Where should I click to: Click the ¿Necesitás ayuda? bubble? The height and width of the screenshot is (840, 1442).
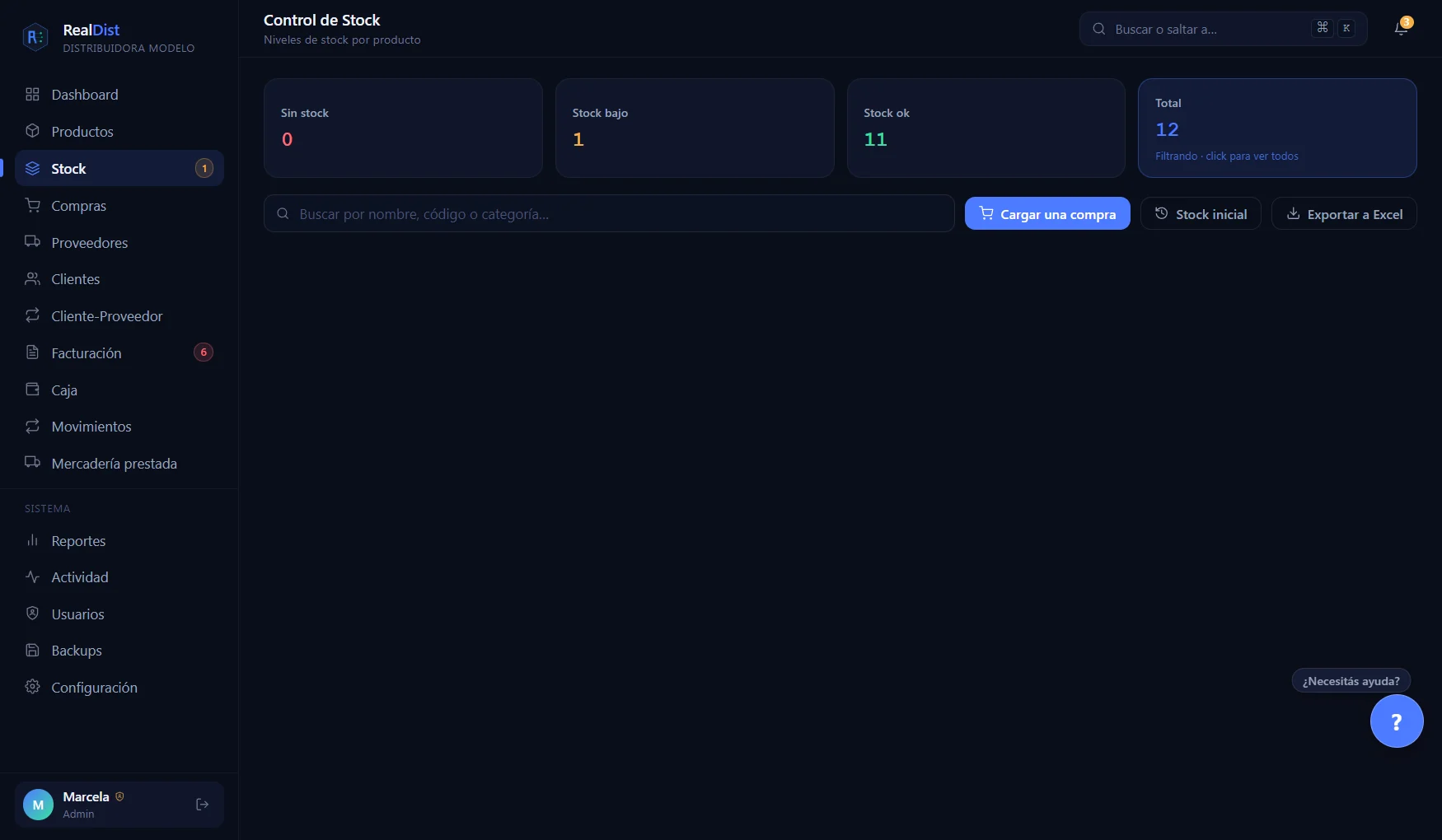tap(1351, 681)
